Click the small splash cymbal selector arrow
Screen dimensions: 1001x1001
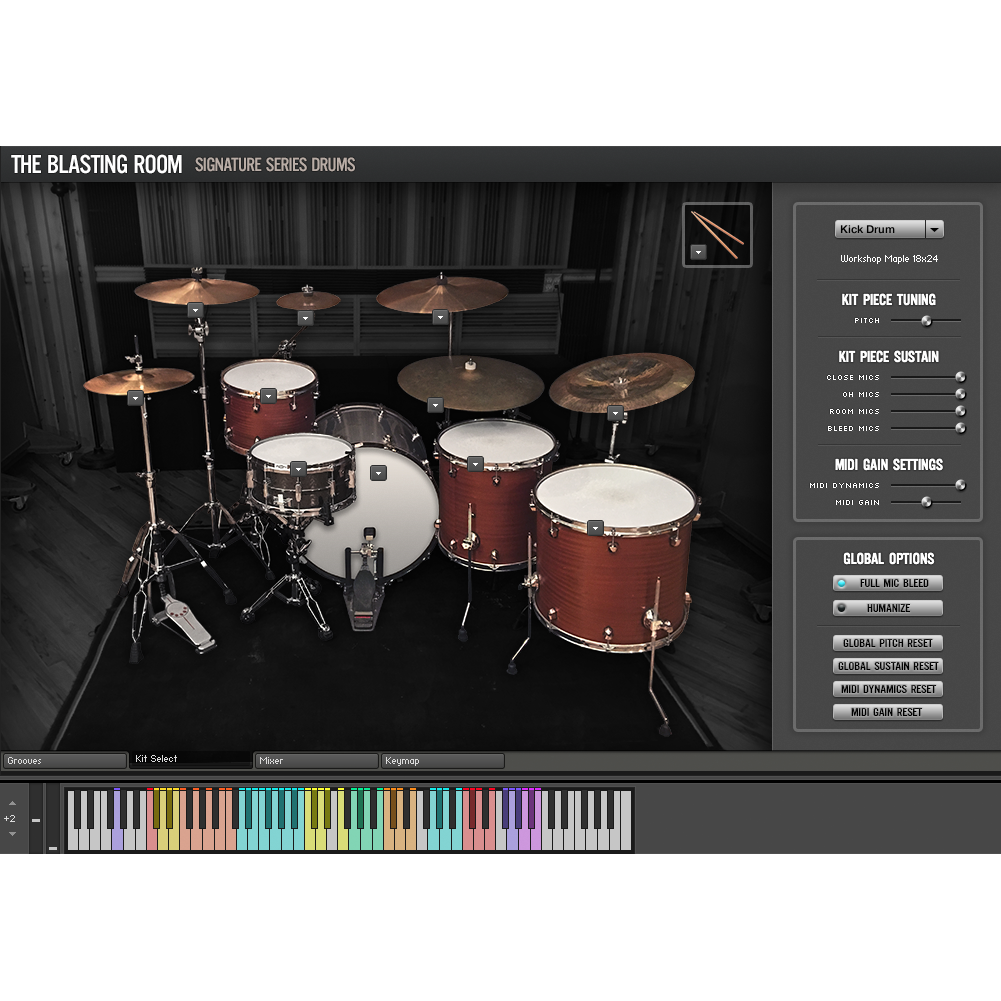point(306,318)
